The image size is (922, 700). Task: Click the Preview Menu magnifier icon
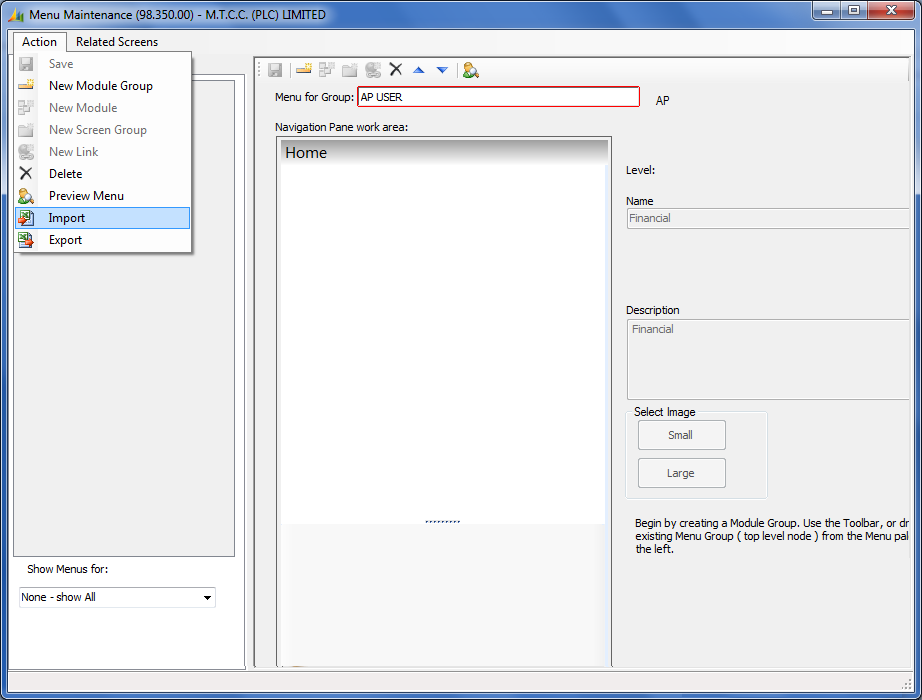pyautogui.click(x=470, y=70)
